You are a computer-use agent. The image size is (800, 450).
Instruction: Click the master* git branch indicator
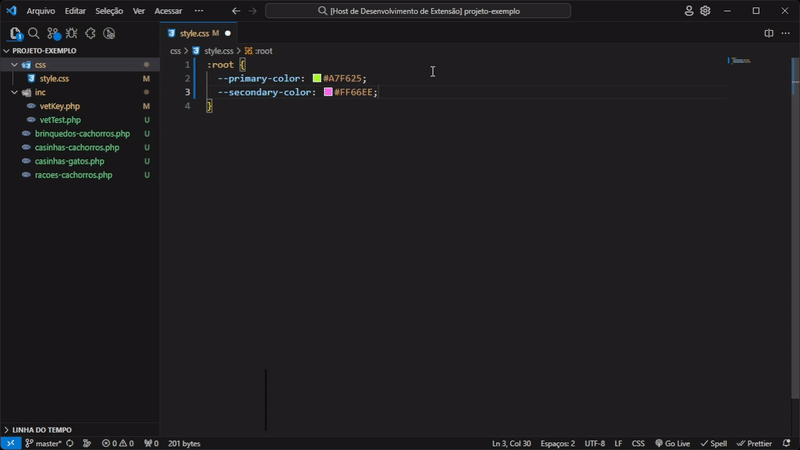pos(43,443)
